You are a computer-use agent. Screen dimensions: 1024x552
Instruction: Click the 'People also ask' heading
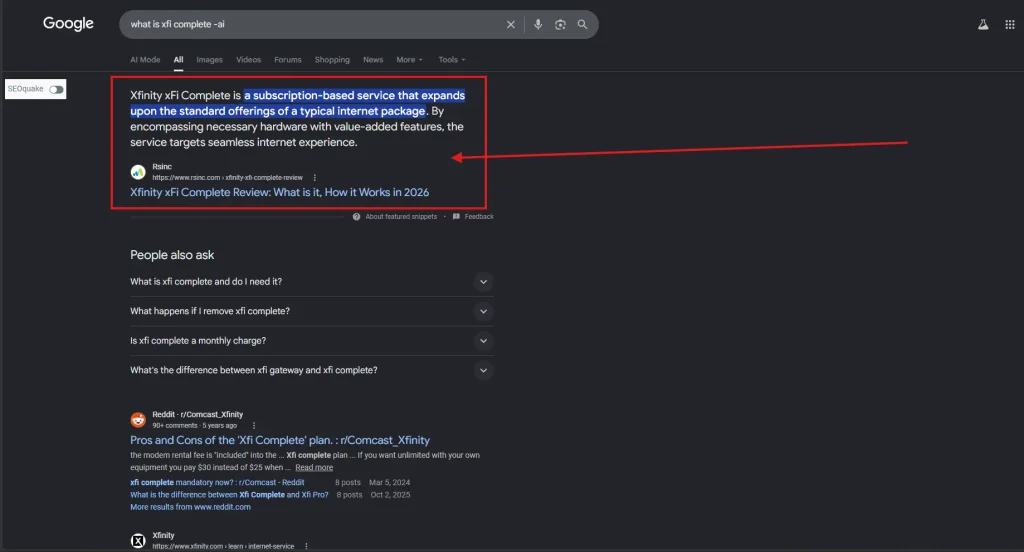(172, 255)
